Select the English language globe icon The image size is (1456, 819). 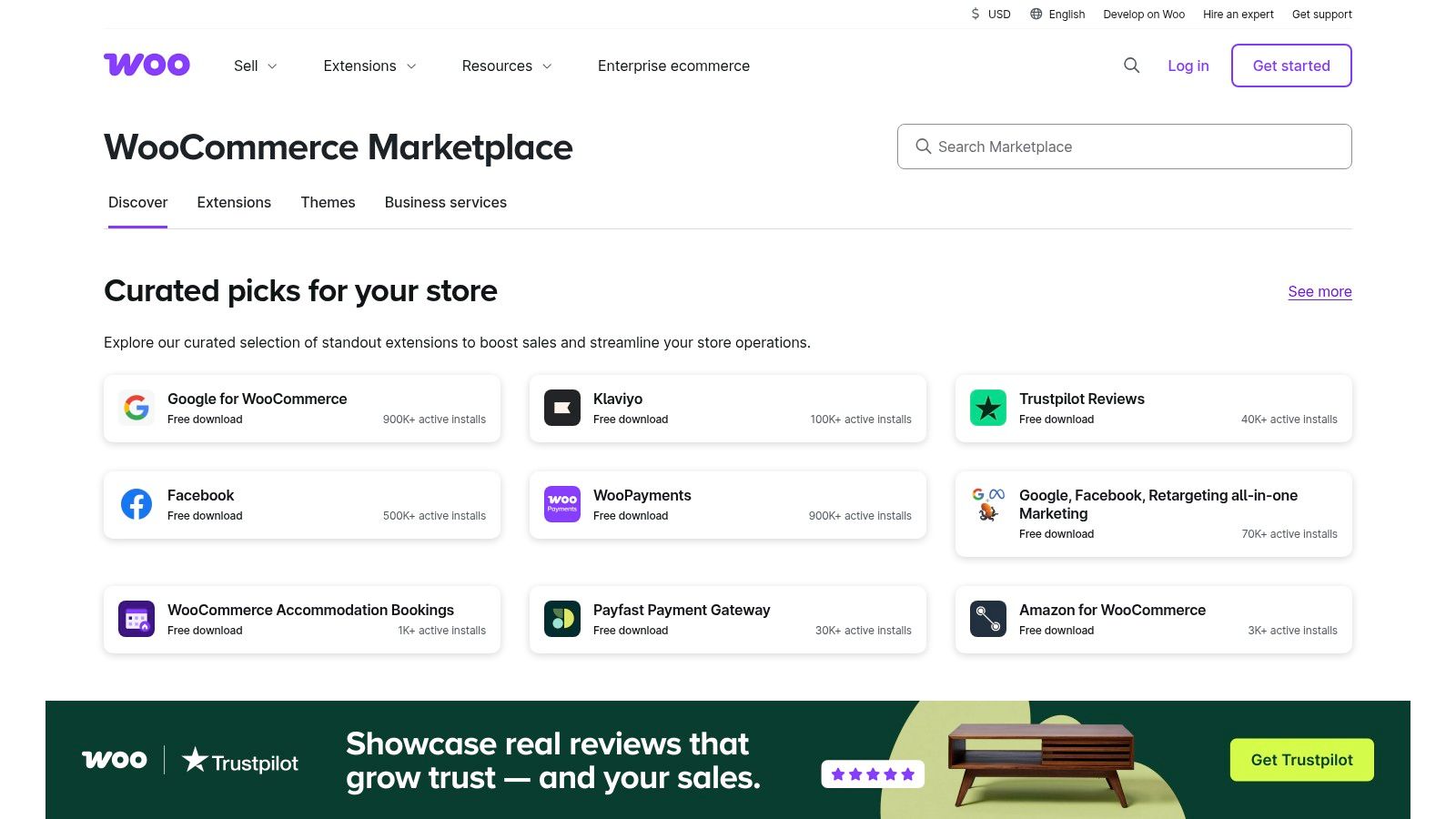(x=1035, y=14)
